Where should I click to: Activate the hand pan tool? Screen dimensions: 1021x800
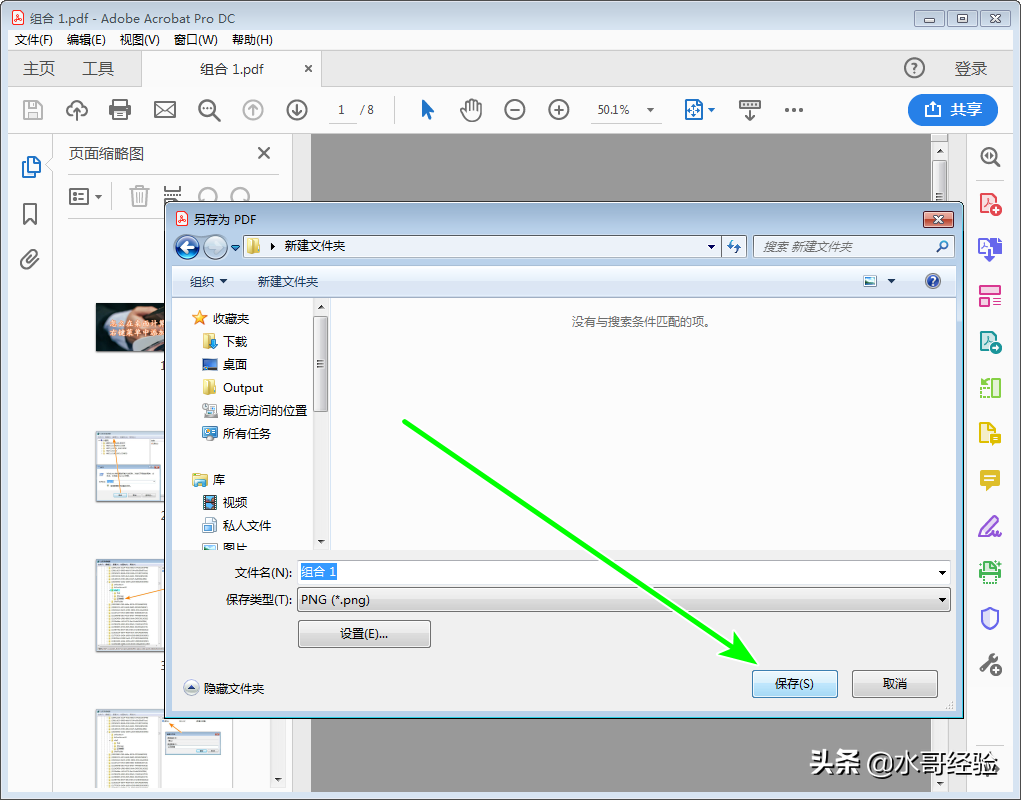click(471, 110)
